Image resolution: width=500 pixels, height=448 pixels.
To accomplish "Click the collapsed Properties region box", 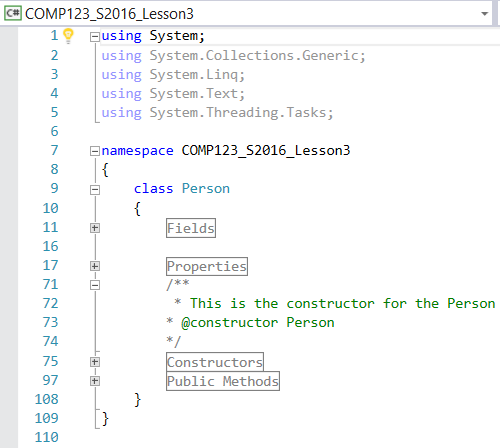I will (207, 266).
